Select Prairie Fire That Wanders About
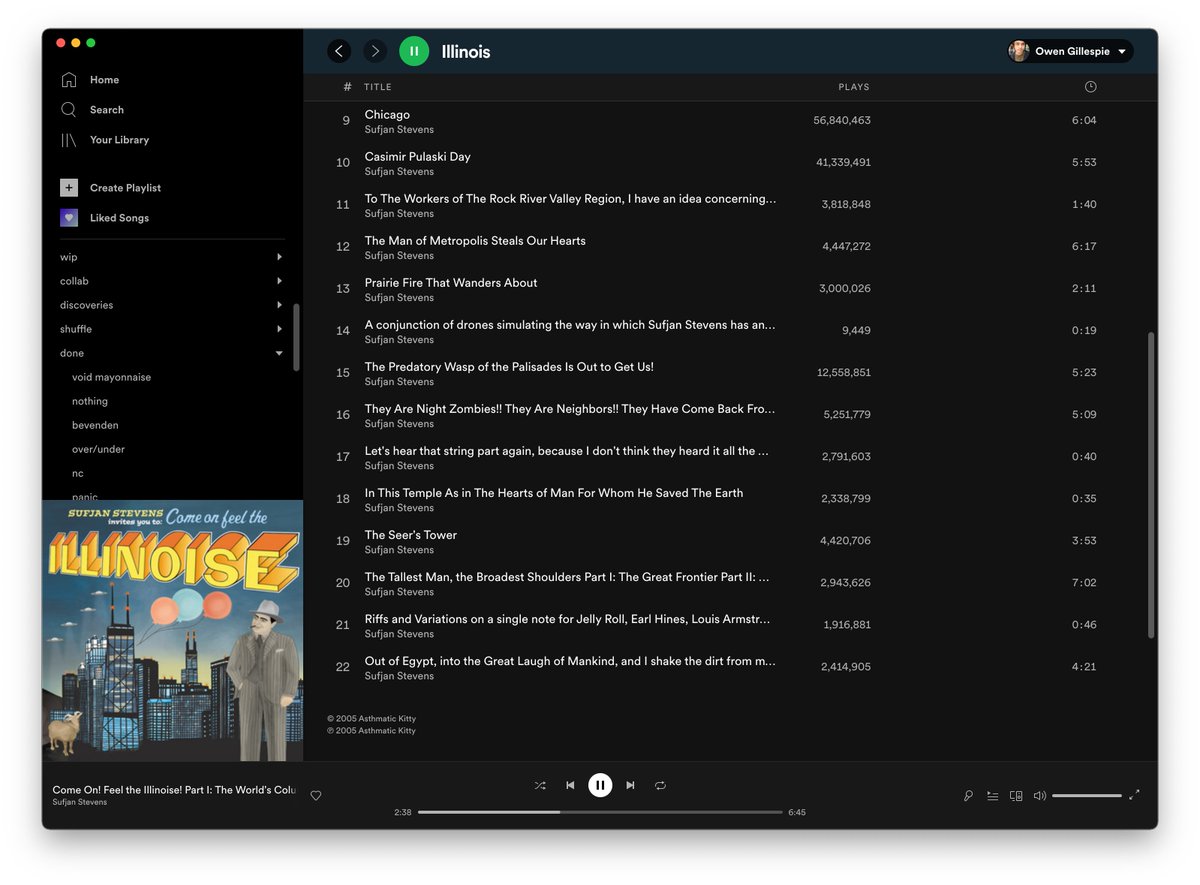Viewport: 1200px width, 885px height. [451, 283]
